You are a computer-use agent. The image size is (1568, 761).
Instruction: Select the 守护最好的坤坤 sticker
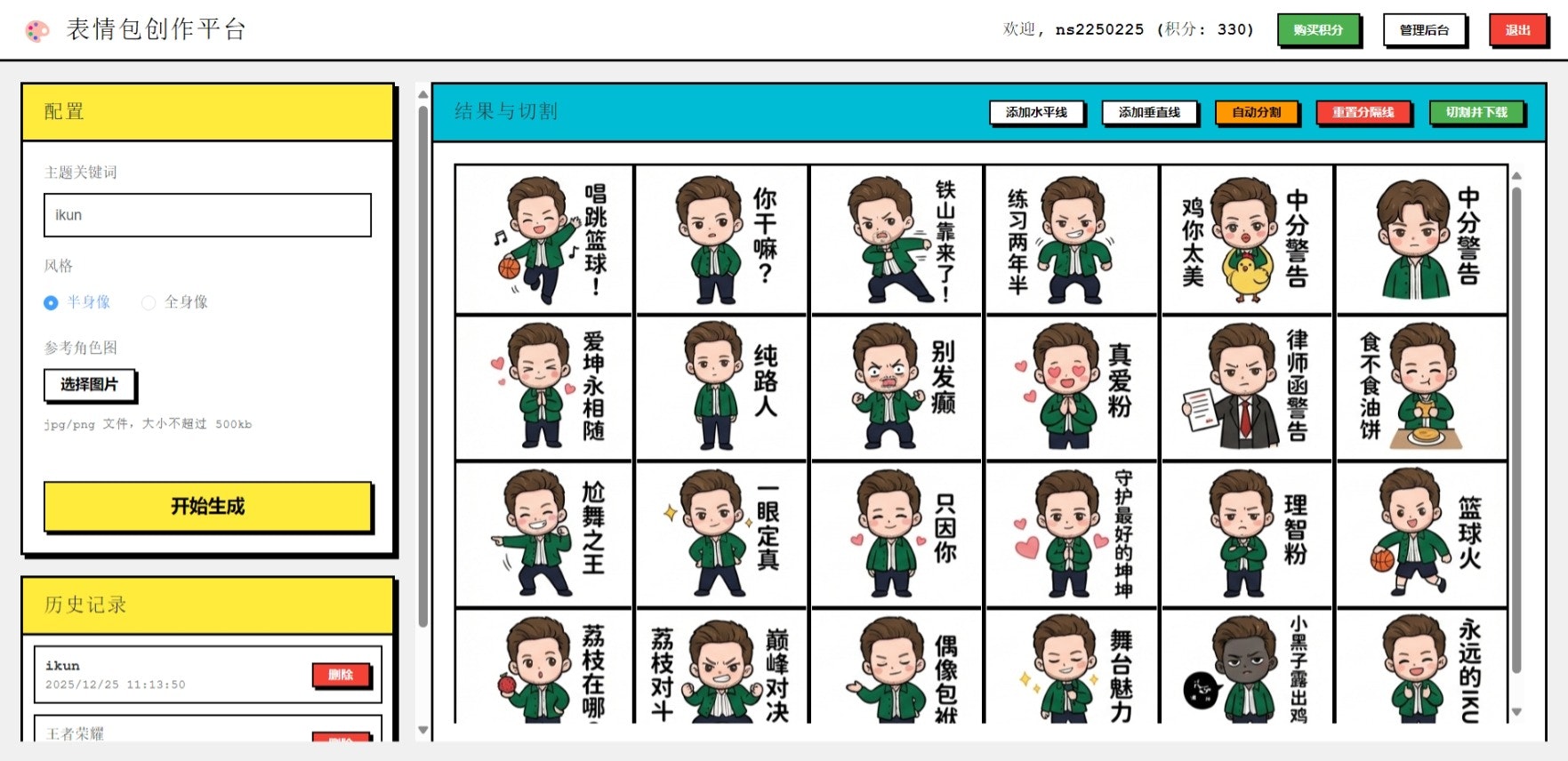(x=1072, y=534)
